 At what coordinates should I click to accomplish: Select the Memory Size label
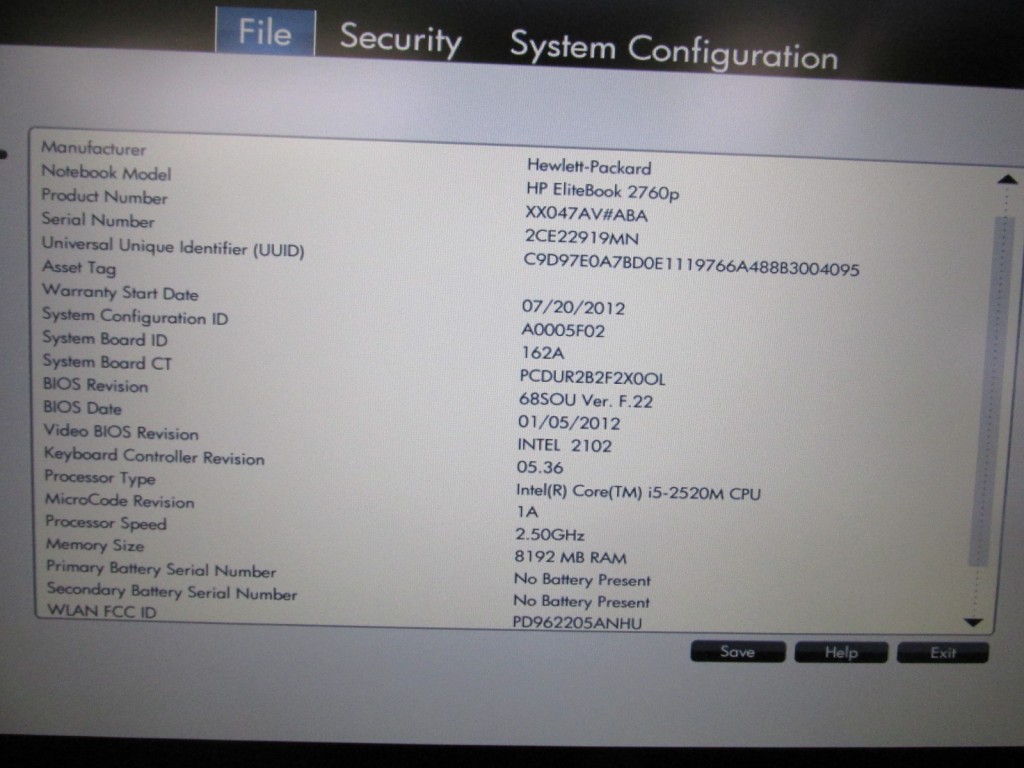point(95,545)
